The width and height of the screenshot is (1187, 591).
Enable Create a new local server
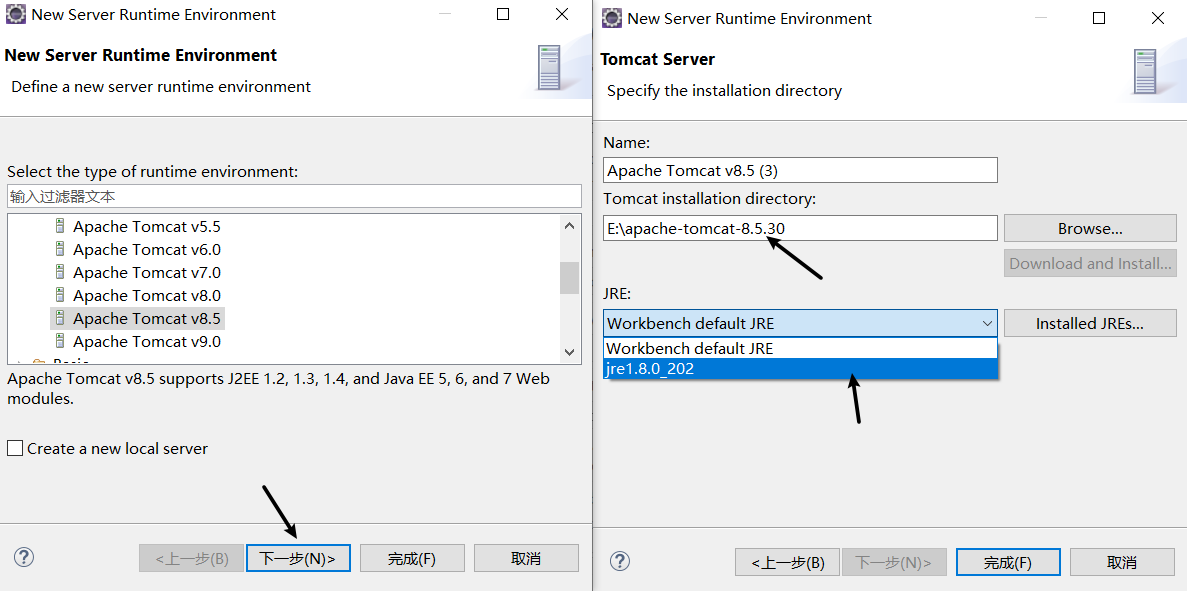pos(14,449)
